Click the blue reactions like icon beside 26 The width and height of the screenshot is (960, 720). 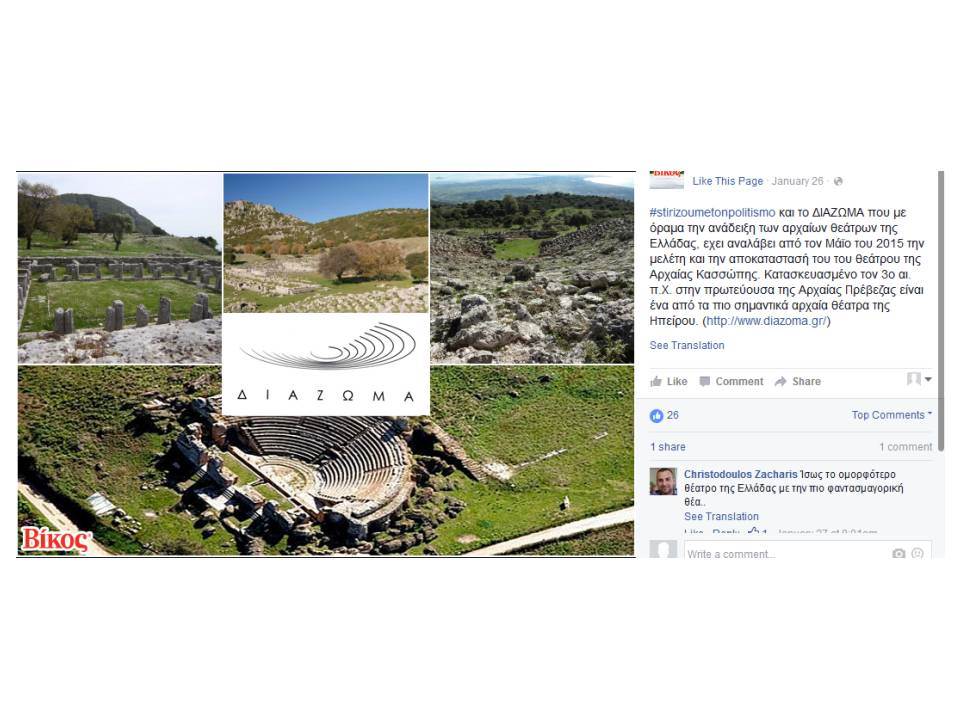pos(656,416)
